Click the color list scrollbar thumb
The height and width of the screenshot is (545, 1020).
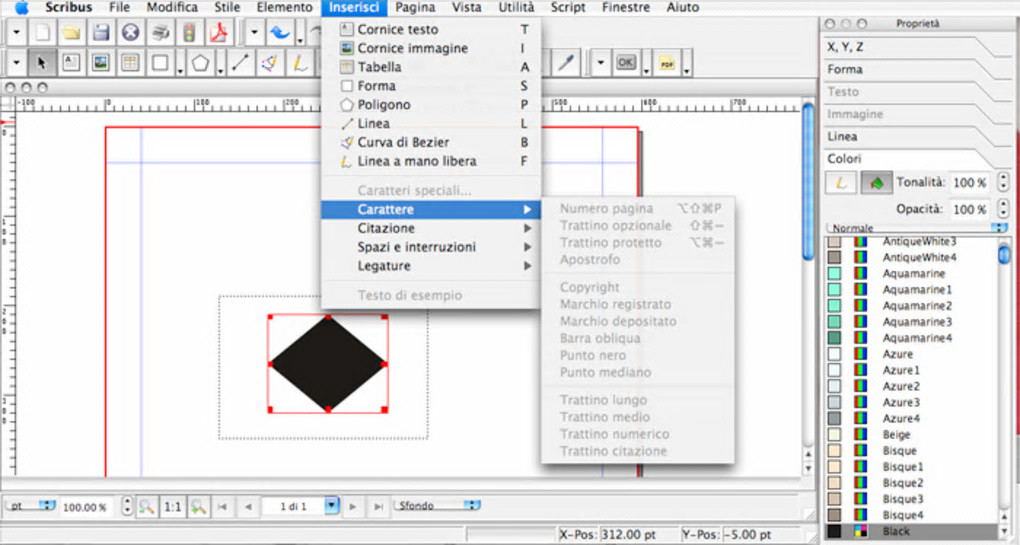(1004, 252)
